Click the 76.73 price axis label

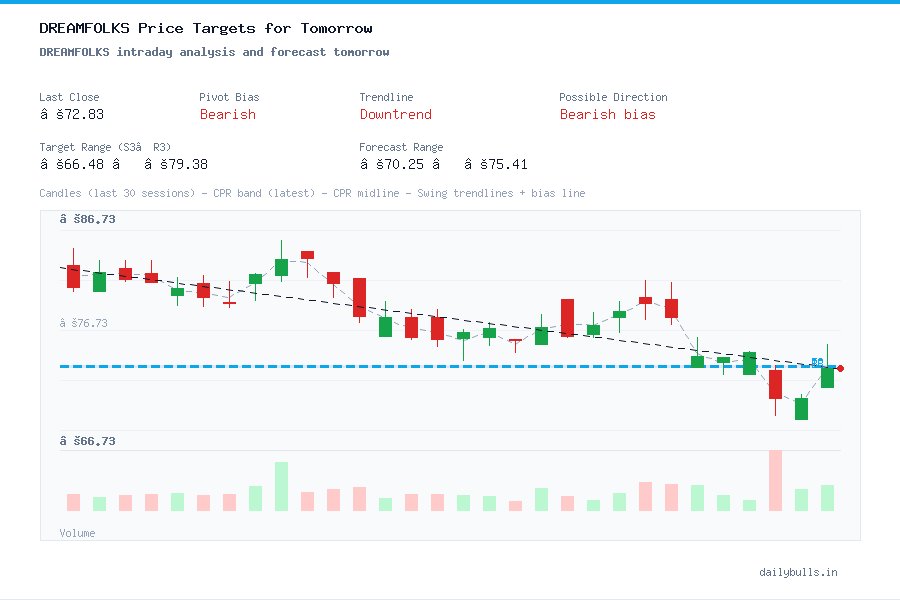(x=83, y=323)
